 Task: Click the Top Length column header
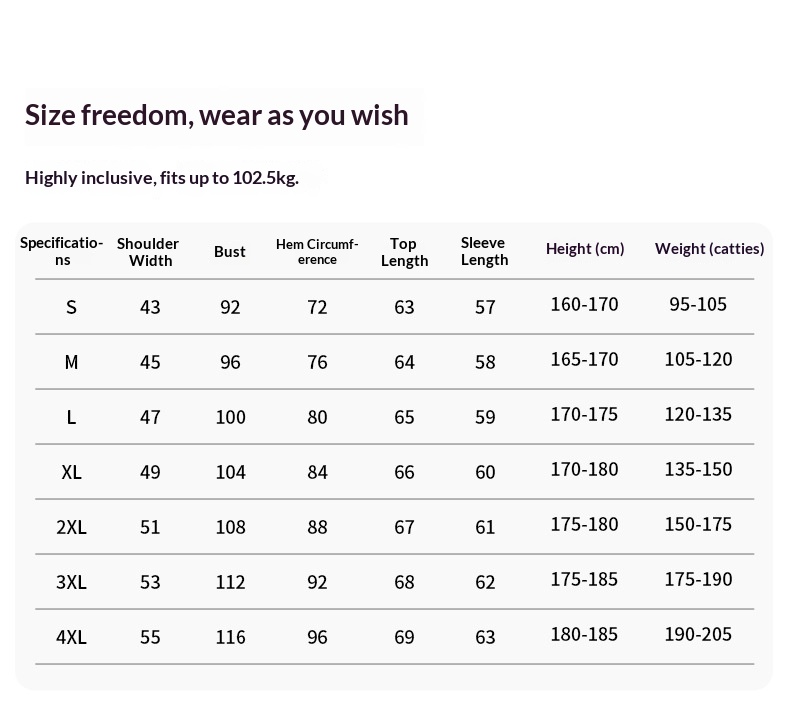click(x=404, y=252)
